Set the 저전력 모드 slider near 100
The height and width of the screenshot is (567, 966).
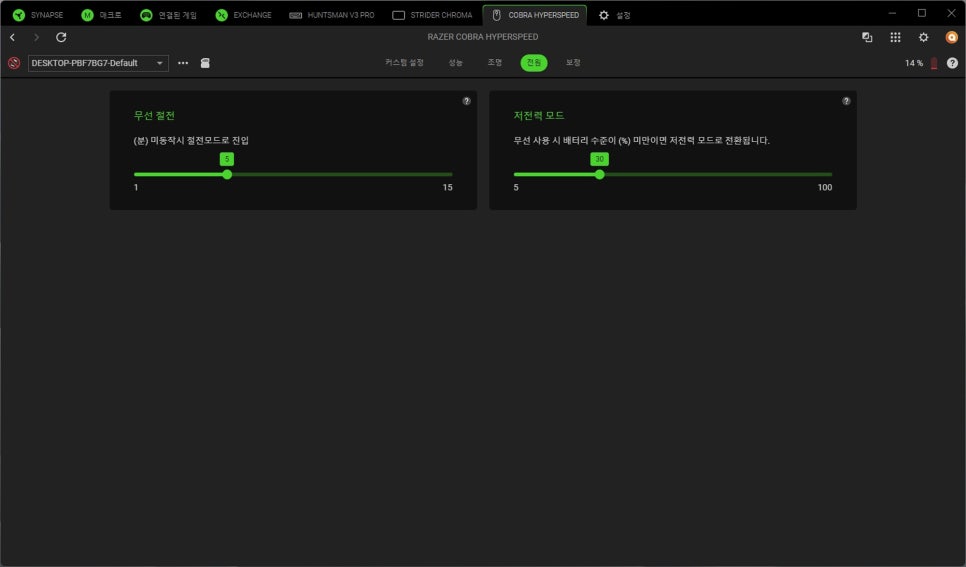830,174
